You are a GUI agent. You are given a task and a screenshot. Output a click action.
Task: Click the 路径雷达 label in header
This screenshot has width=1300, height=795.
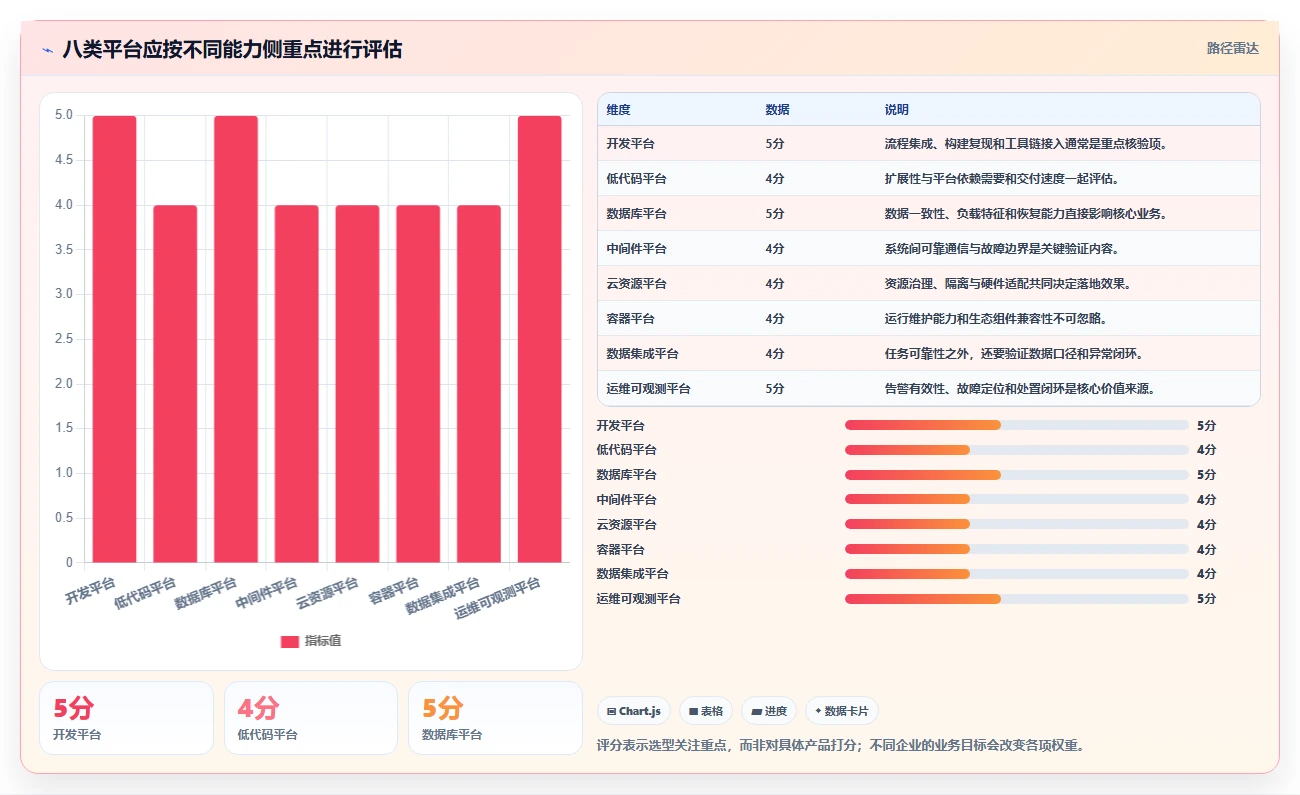pyautogui.click(x=1232, y=48)
